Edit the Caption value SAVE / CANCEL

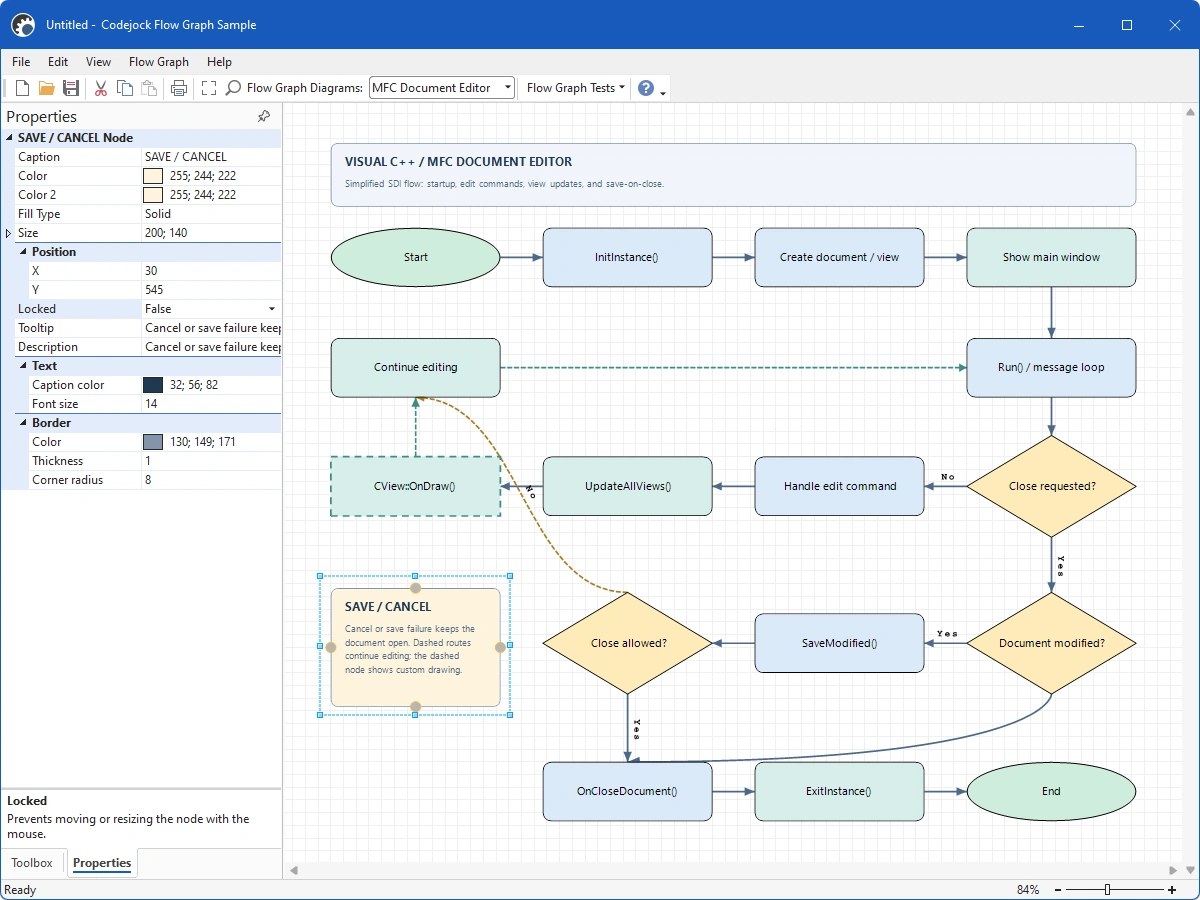211,157
